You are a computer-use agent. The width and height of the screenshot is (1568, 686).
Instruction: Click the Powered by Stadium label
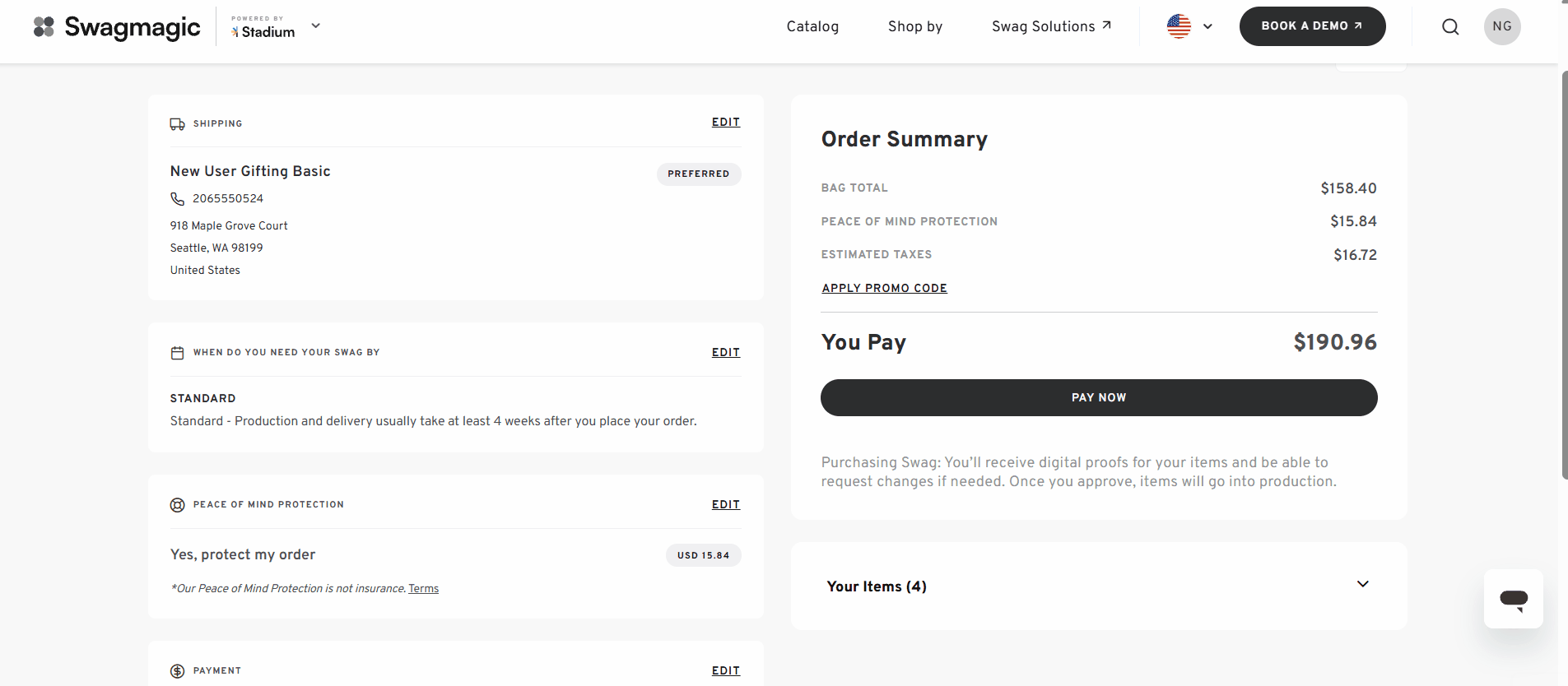[x=263, y=27]
